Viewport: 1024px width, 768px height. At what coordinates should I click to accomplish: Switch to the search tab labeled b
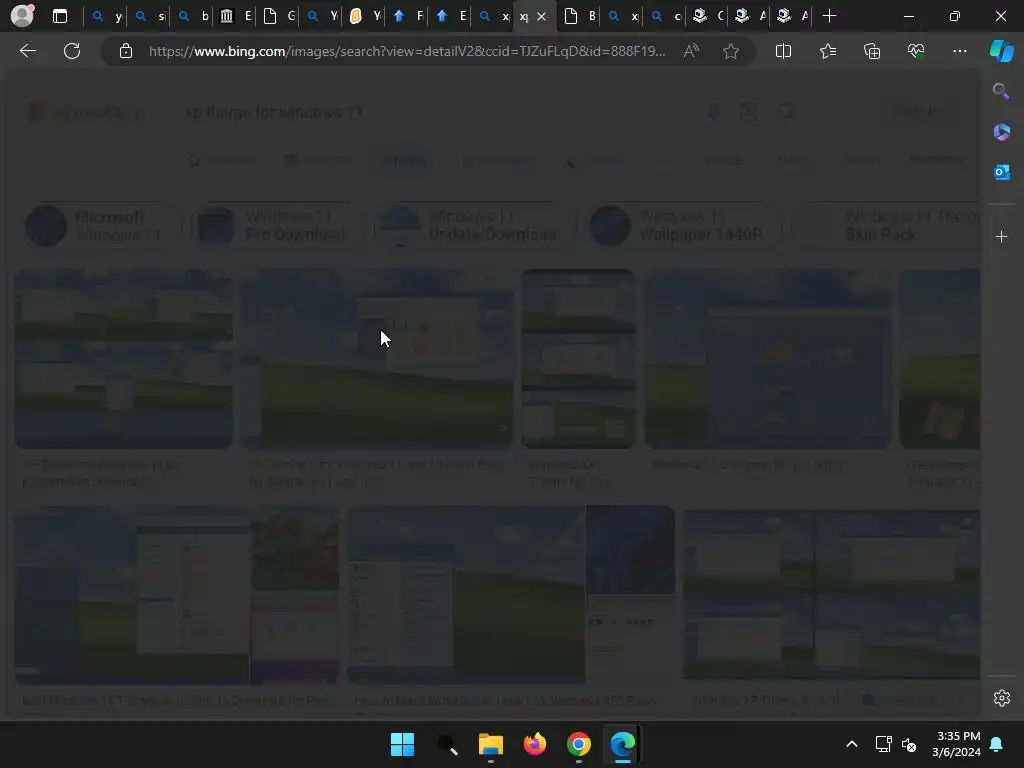point(193,16)
